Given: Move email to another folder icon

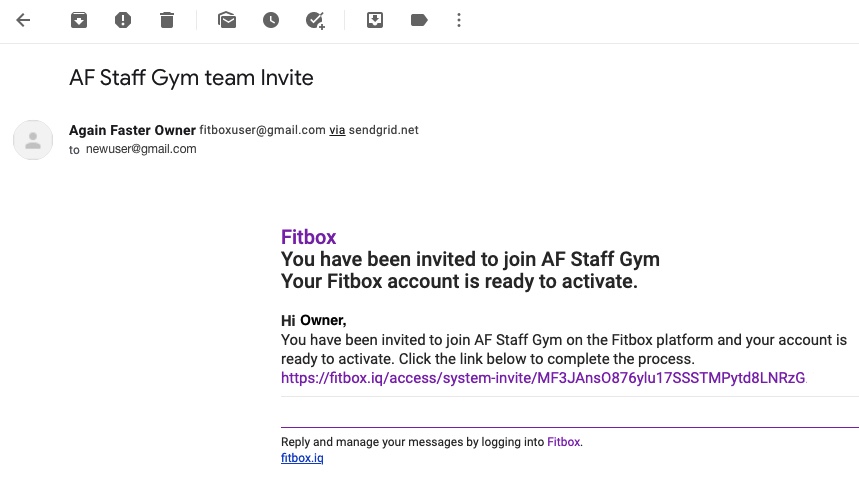Looking at the screenshot, I should 375,20.
